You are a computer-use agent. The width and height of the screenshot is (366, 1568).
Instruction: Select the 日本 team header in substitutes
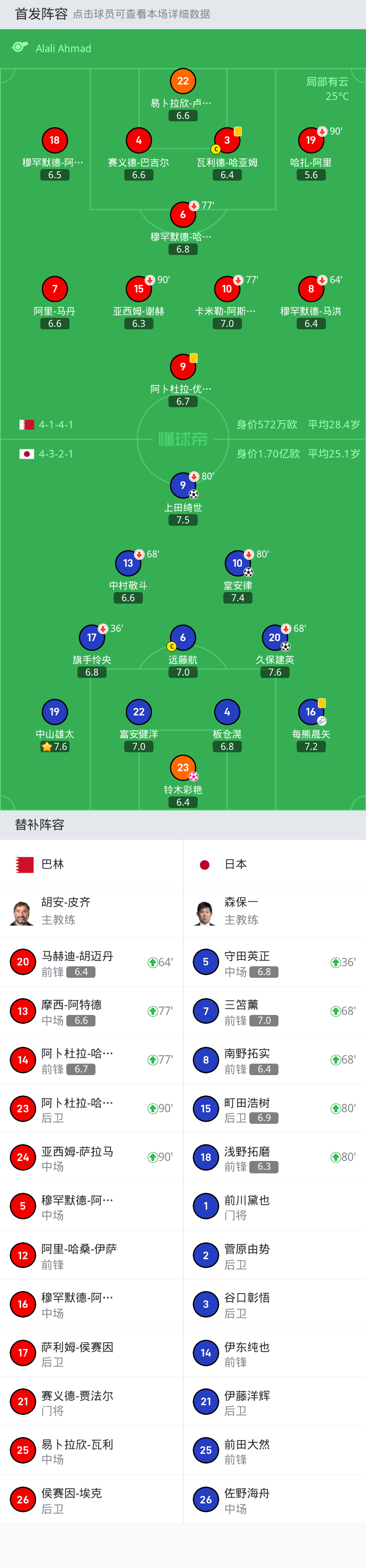(275, 864)
